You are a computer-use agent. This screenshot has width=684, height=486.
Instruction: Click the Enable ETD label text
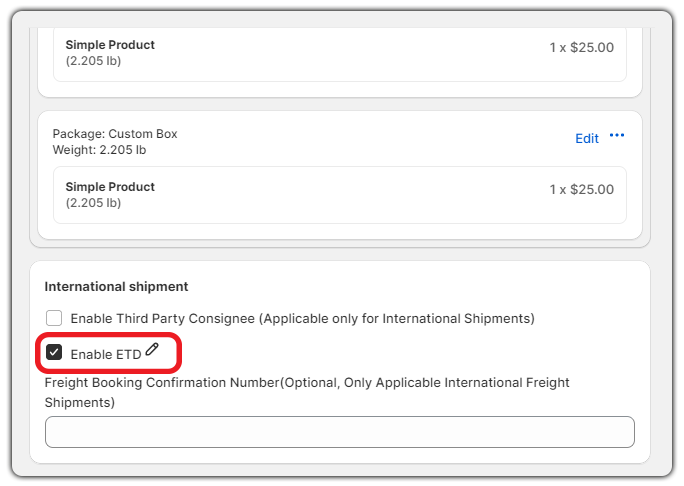(106, 354)
